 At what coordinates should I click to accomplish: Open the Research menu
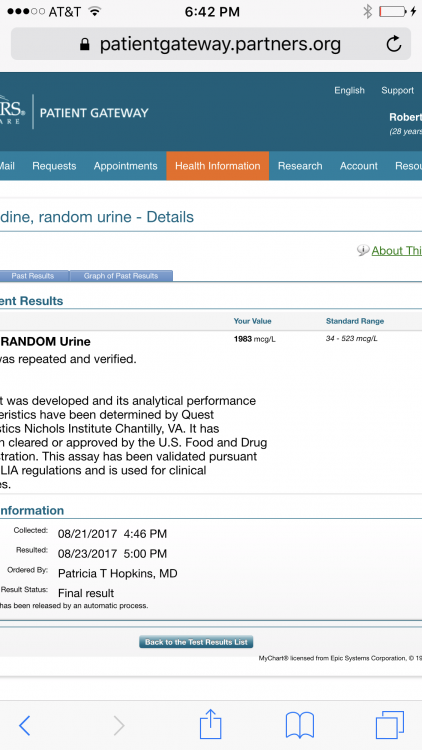[300, 166]
